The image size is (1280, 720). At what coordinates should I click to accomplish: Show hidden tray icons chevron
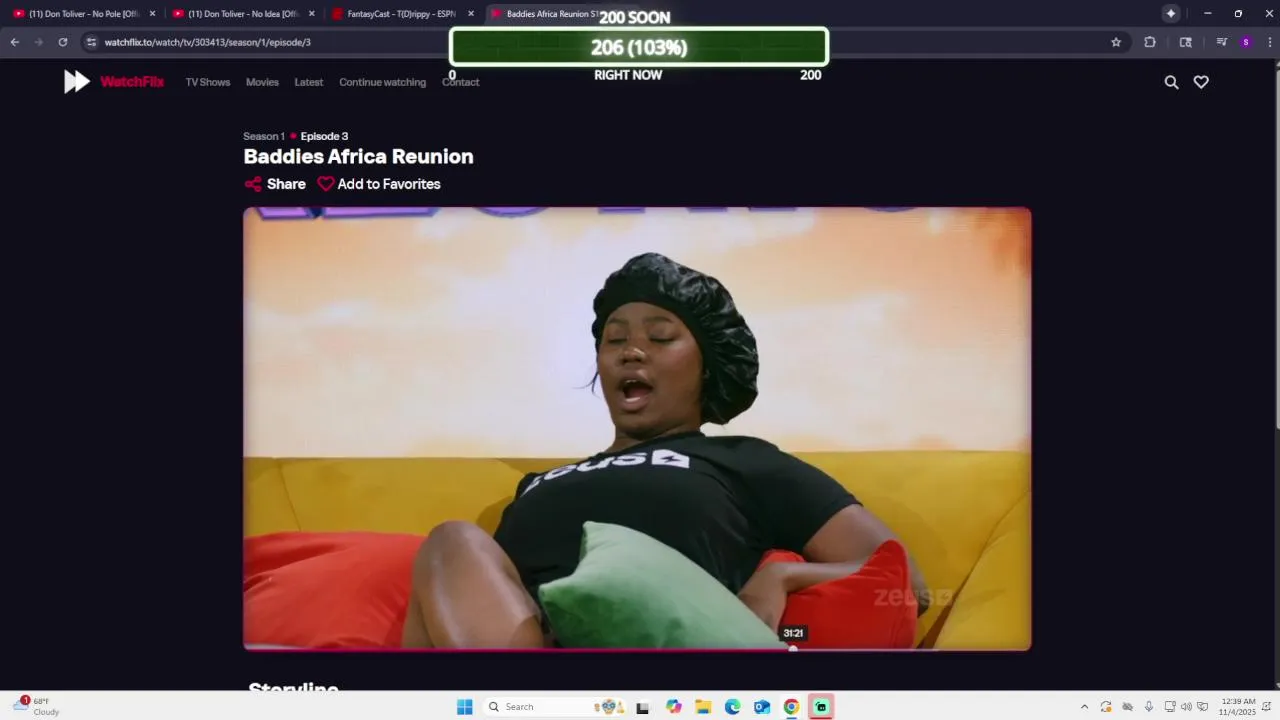pos(1084,707)
